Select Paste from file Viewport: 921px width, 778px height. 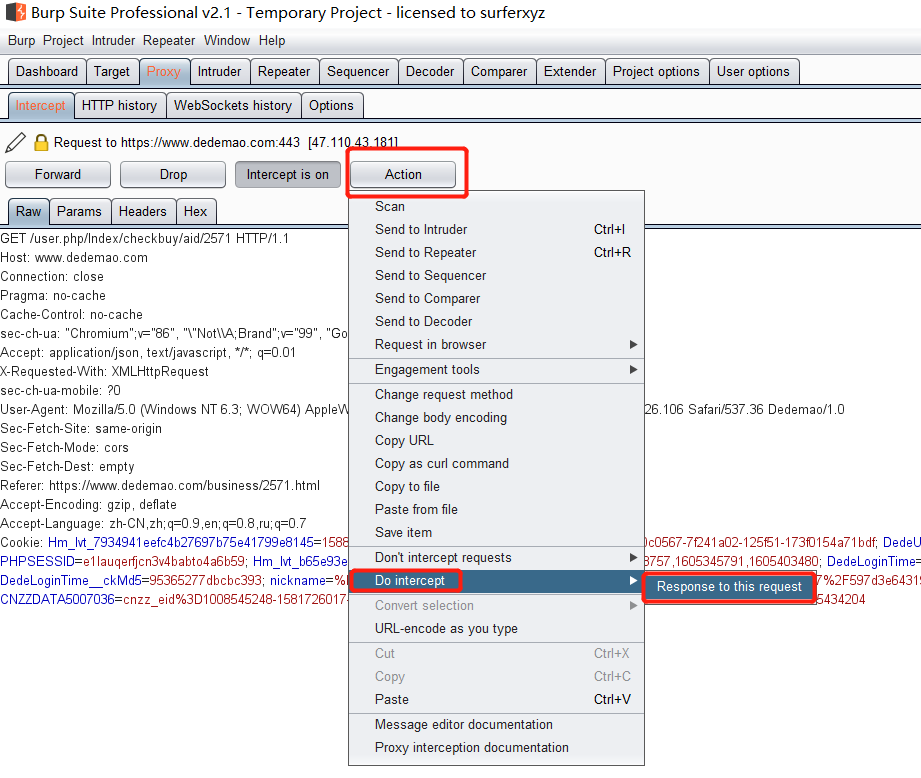[496, 510]
